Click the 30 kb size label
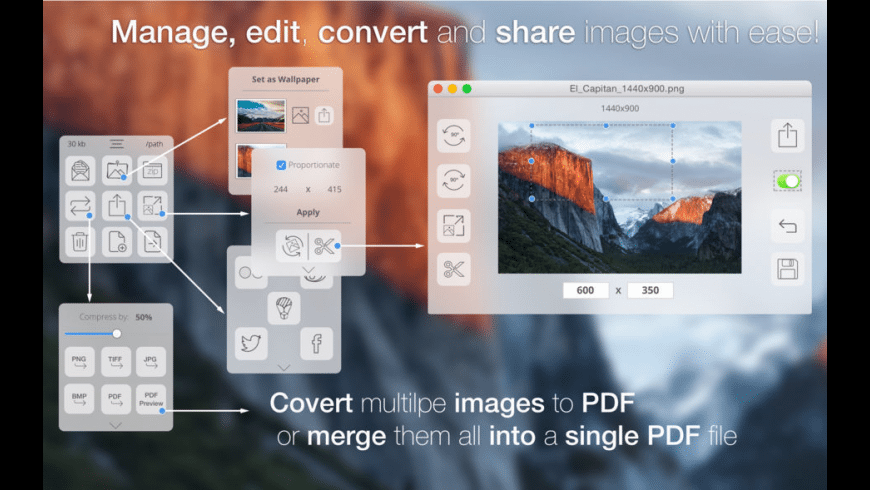 click(77, 144)
